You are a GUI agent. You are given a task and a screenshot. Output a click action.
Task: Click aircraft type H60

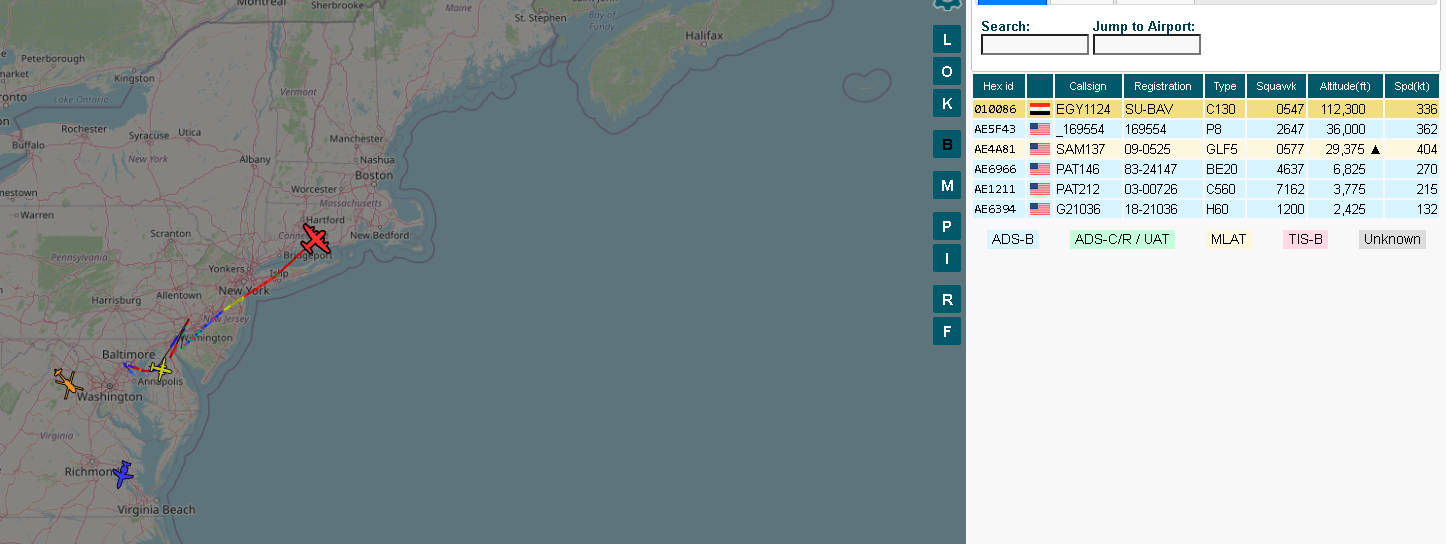pos(1218,209)
